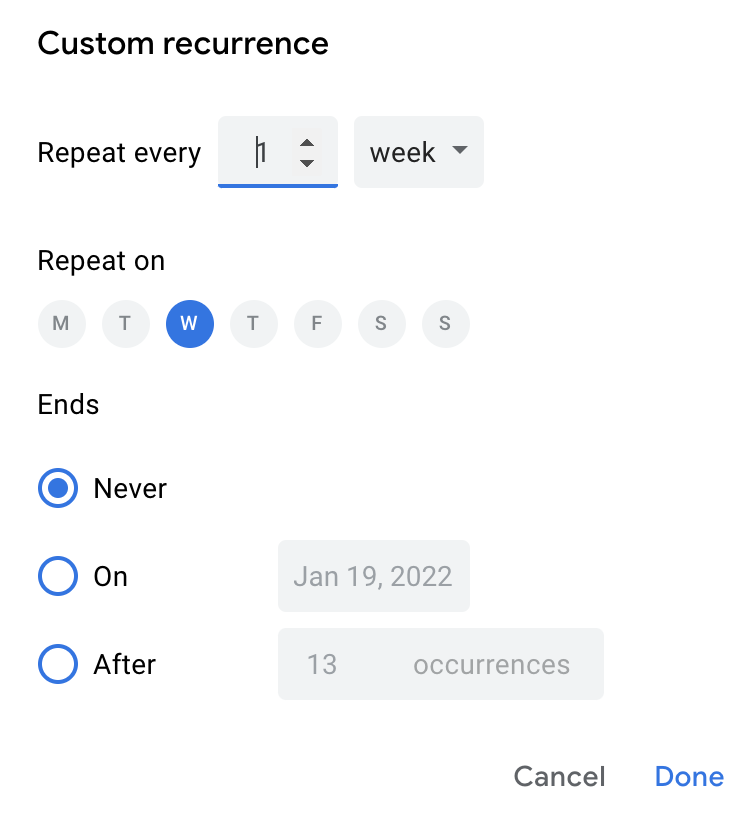This screenshot has height=816, width=746.
Task: Select Thursday in the Repeat on row
Action: pos(253,323)
